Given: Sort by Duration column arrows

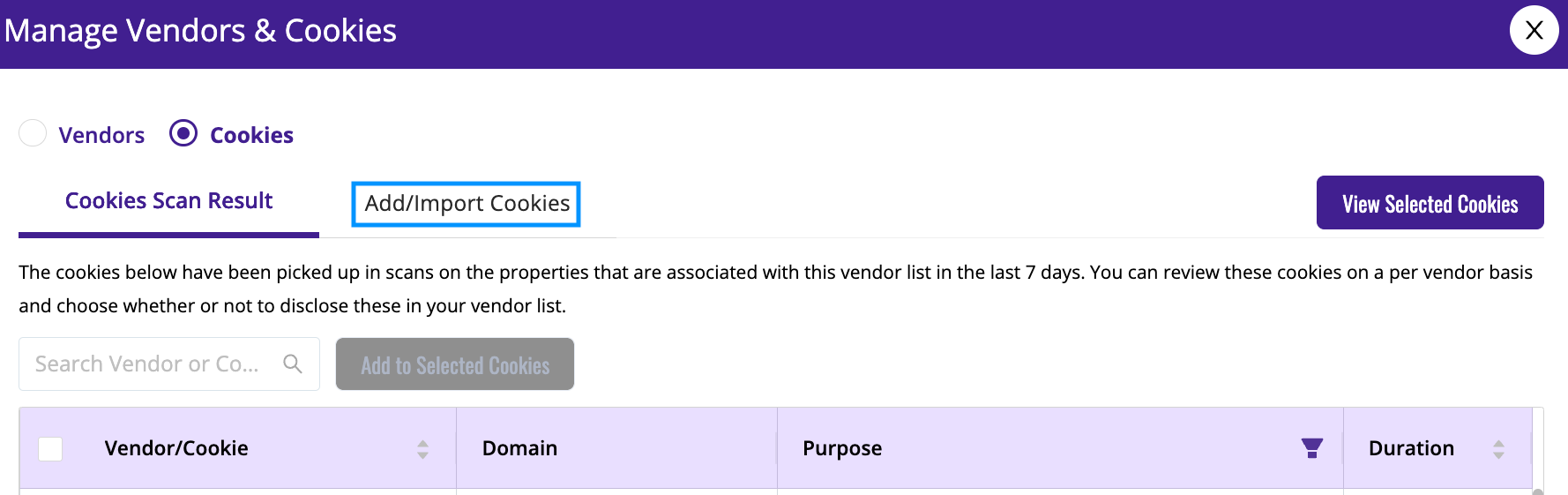Looking at the screenshot, I should pos(1498,449).
